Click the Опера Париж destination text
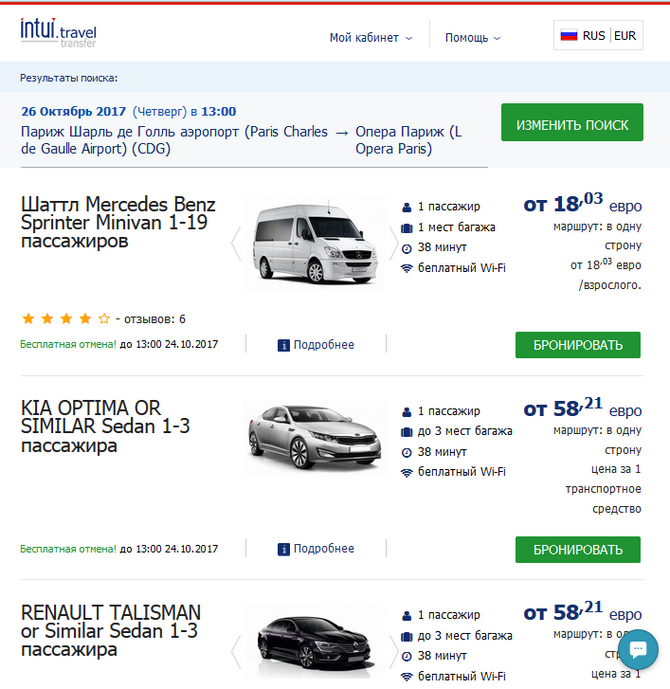The image size is (670, 689). 409,140
